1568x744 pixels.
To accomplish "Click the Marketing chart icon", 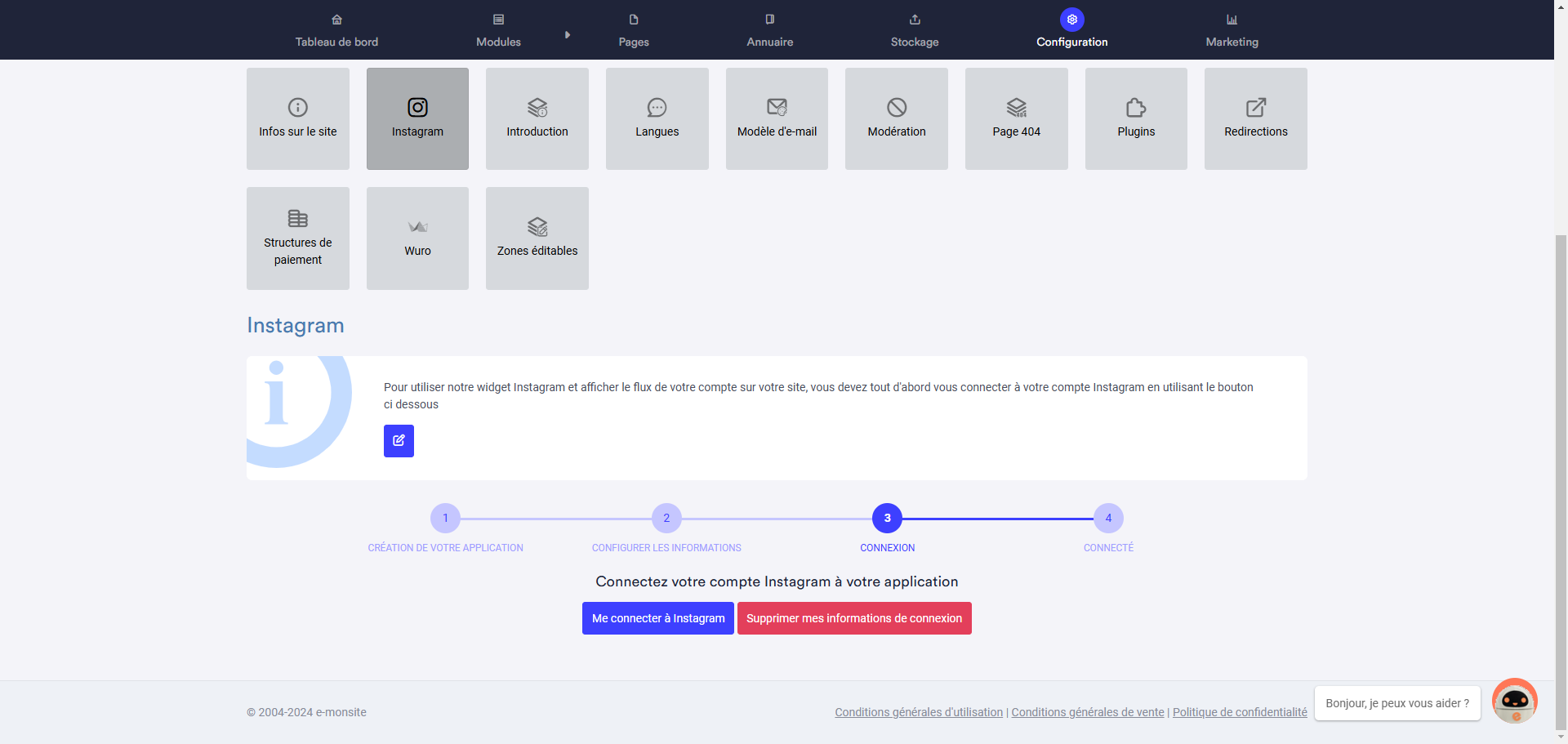I will click(x=1232, y=20).
